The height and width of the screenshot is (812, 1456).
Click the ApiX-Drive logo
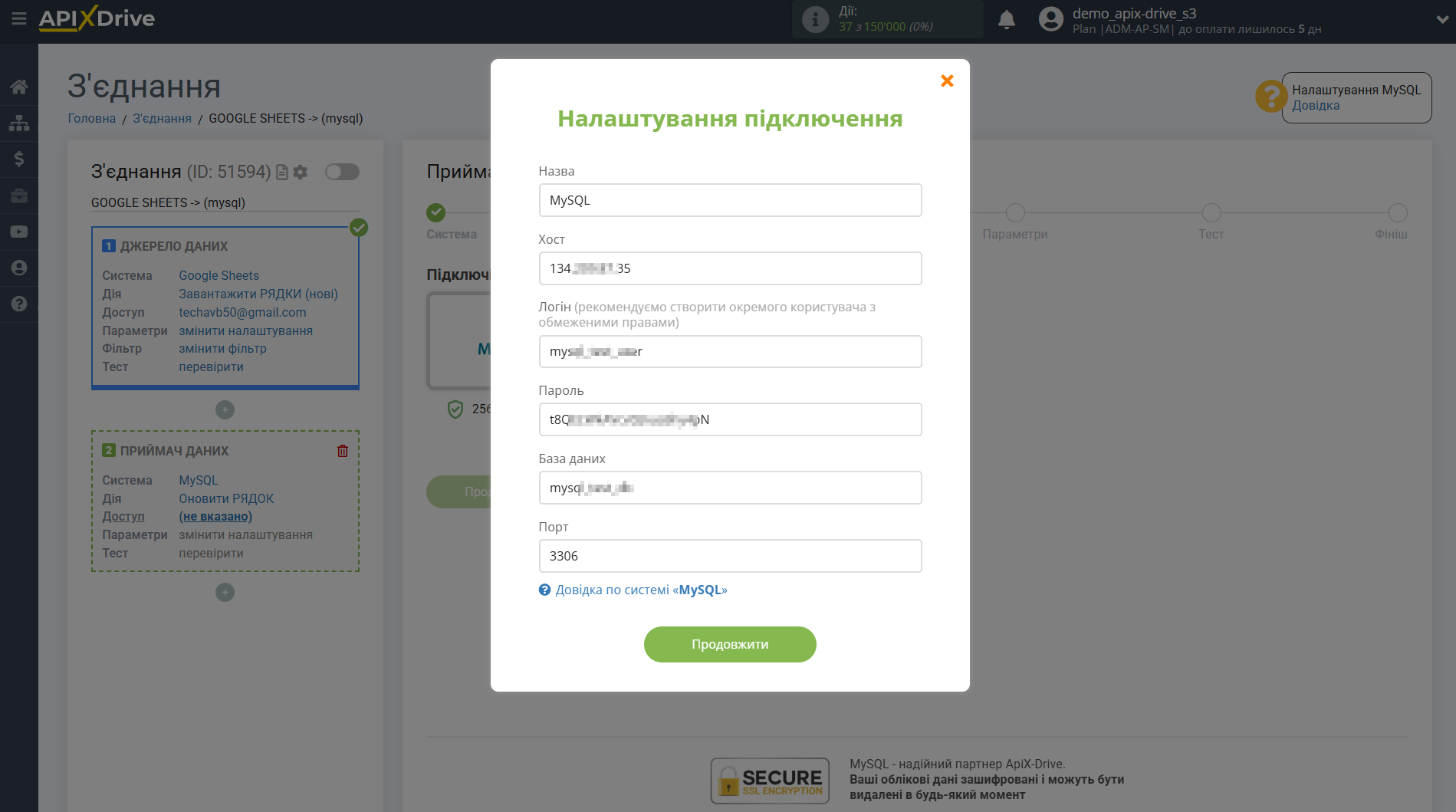click(97, 18)
